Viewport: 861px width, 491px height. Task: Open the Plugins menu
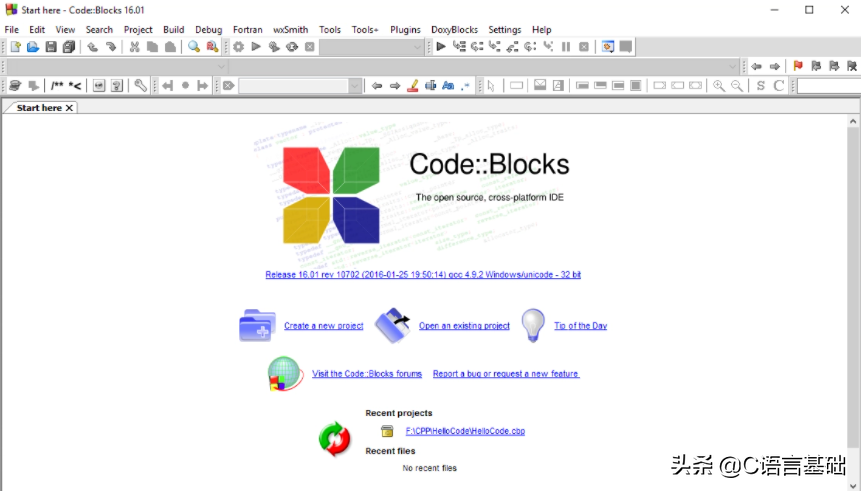(405, 30)
